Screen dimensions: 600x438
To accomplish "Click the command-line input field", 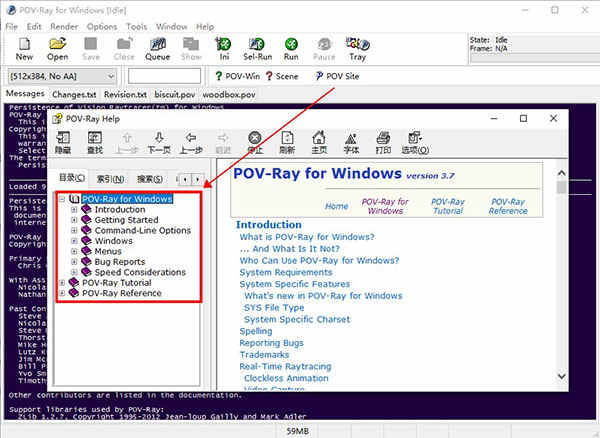I will point(164,76).
